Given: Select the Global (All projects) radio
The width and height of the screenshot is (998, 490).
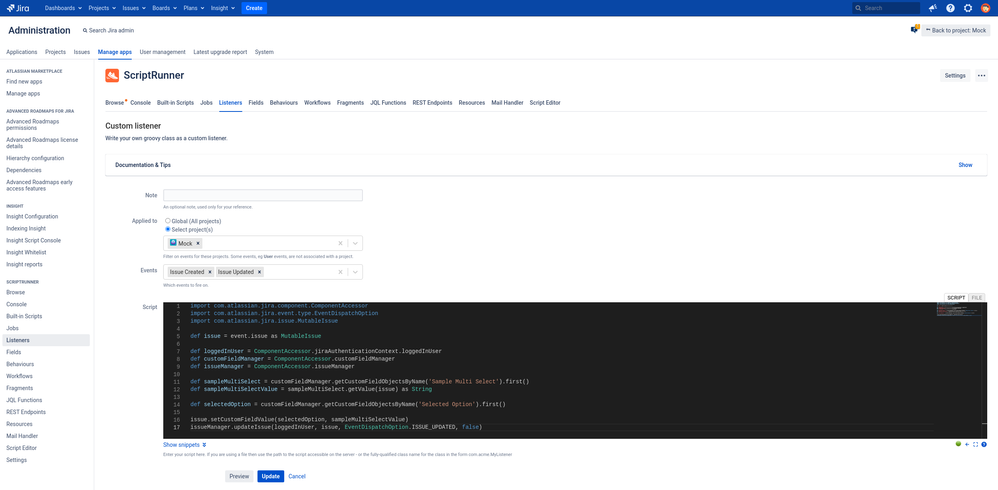Looking at the screenshot, I should click(168, 221).
